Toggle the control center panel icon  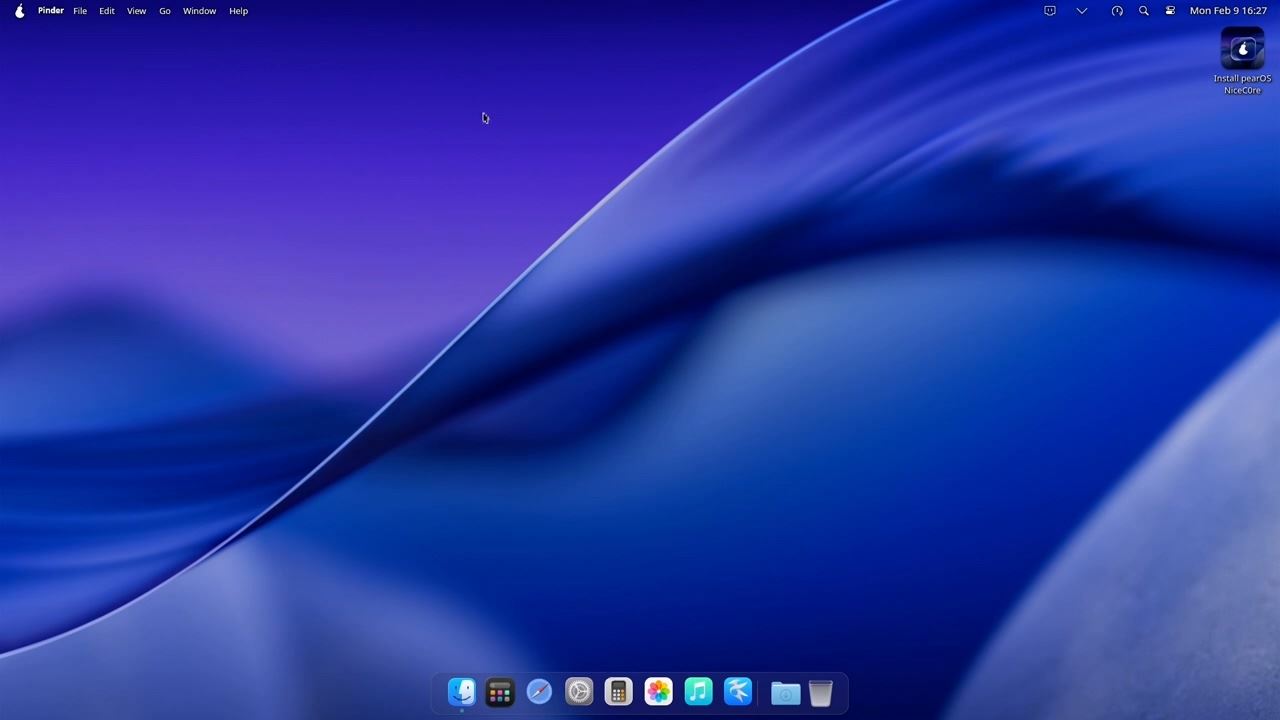1170,11
